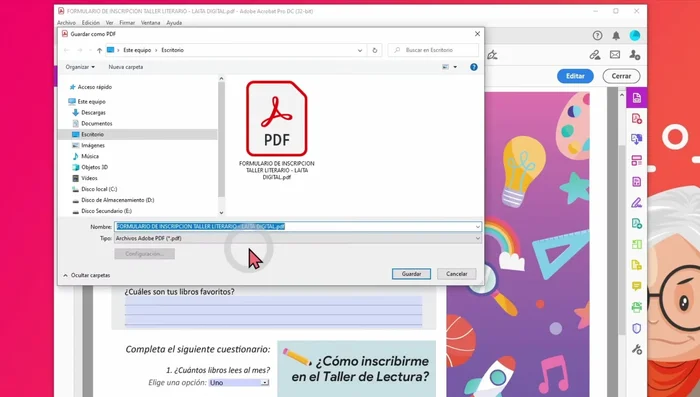
Task: Click the Cancelar button
Action: pyautogui.click(x=457, y=274)
